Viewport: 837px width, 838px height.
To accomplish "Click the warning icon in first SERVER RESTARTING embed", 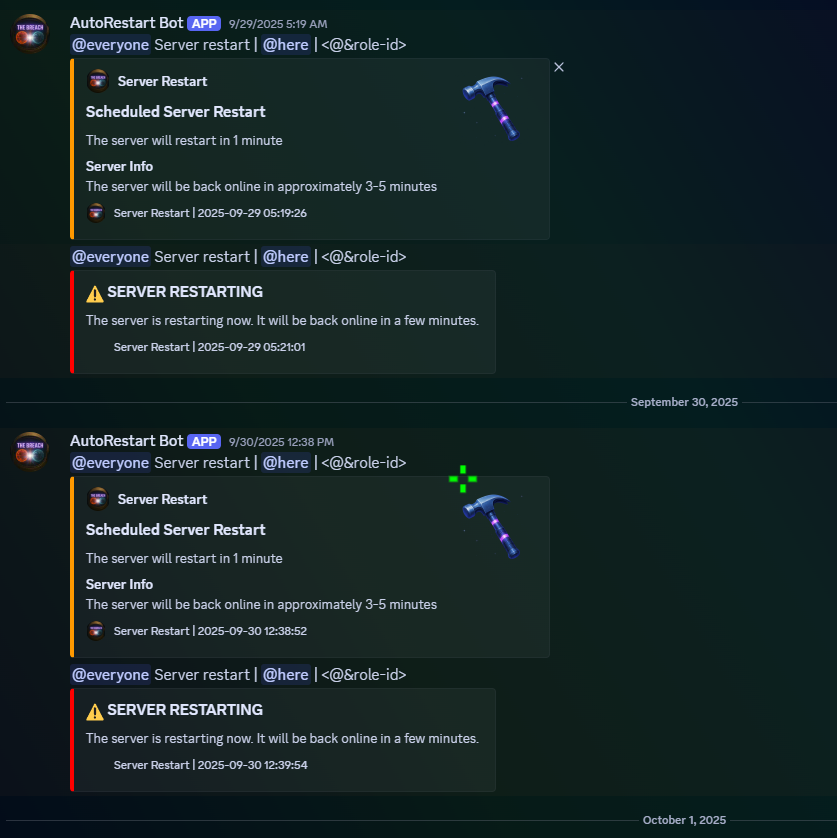I will coord(95,293).
